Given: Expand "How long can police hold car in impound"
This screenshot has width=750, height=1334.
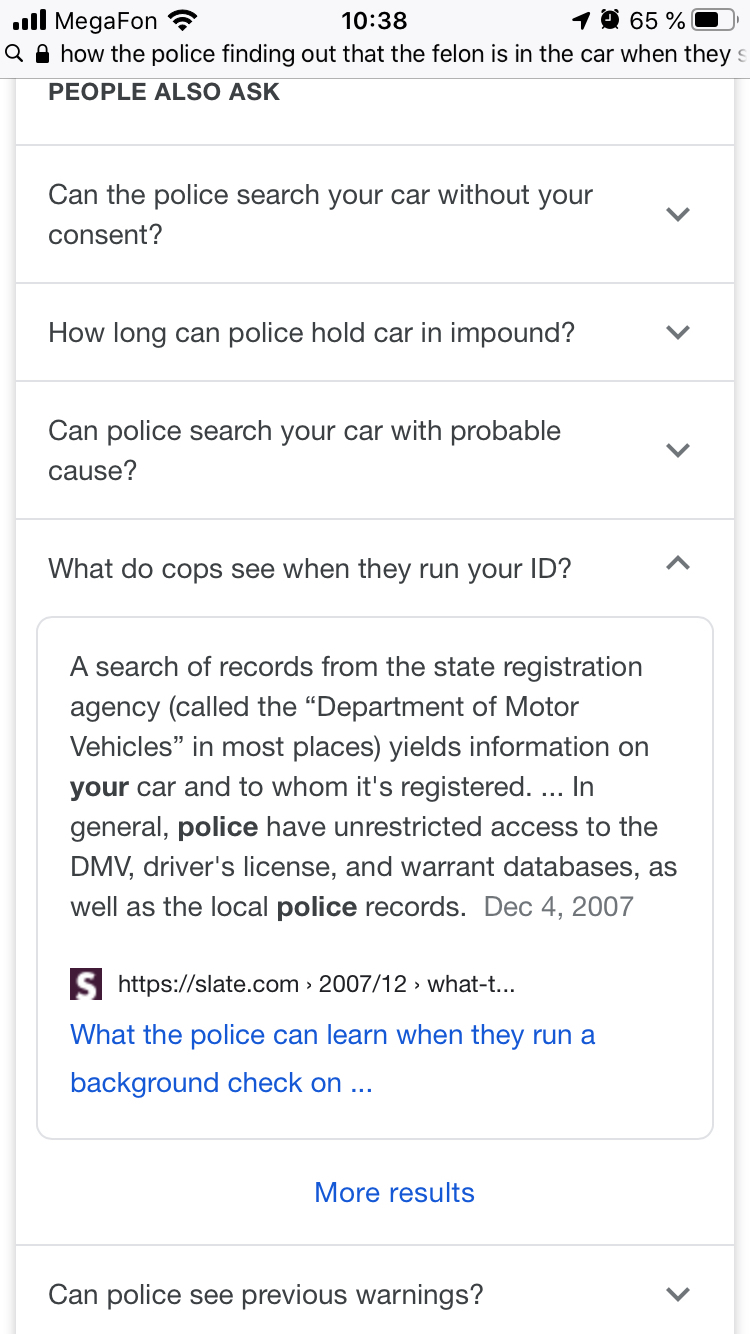Looking at the screenshot, I should (677, 332).
